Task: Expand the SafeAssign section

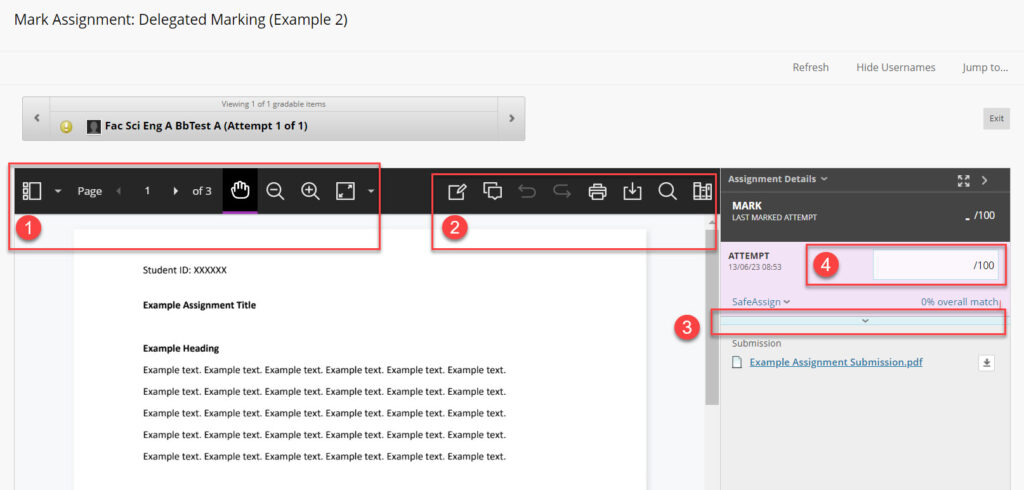Action: 761,301
